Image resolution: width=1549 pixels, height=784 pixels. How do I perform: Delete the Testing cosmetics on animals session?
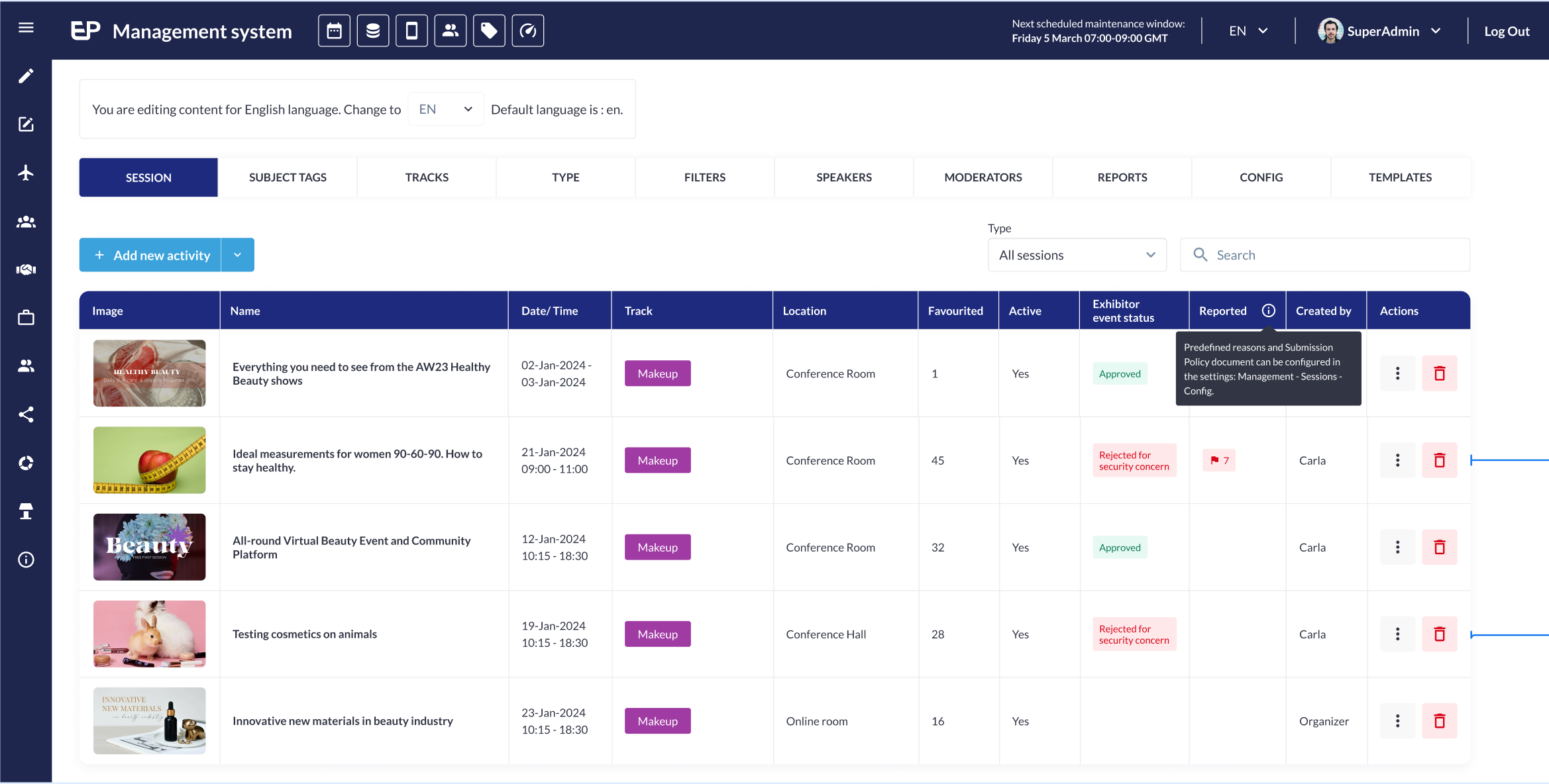1439,634
